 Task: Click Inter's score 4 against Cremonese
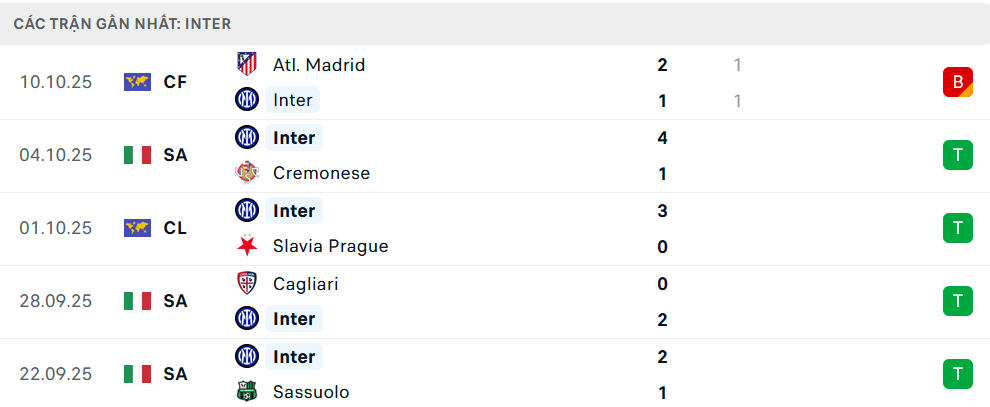[662, 137]
